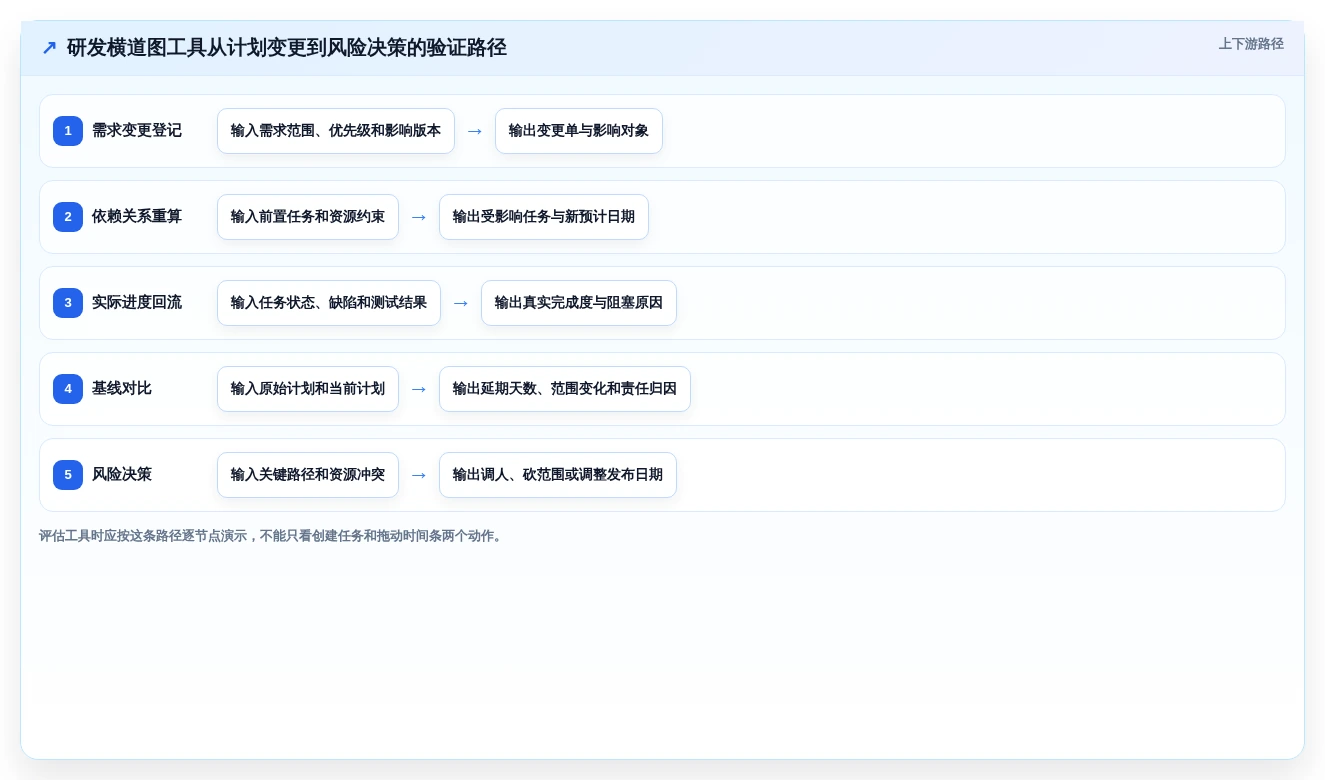The width and height of the screenshot is (1325, 780).
Task: Select step badge 1 for 需求变更登记
Action: [x=68, y=131]
